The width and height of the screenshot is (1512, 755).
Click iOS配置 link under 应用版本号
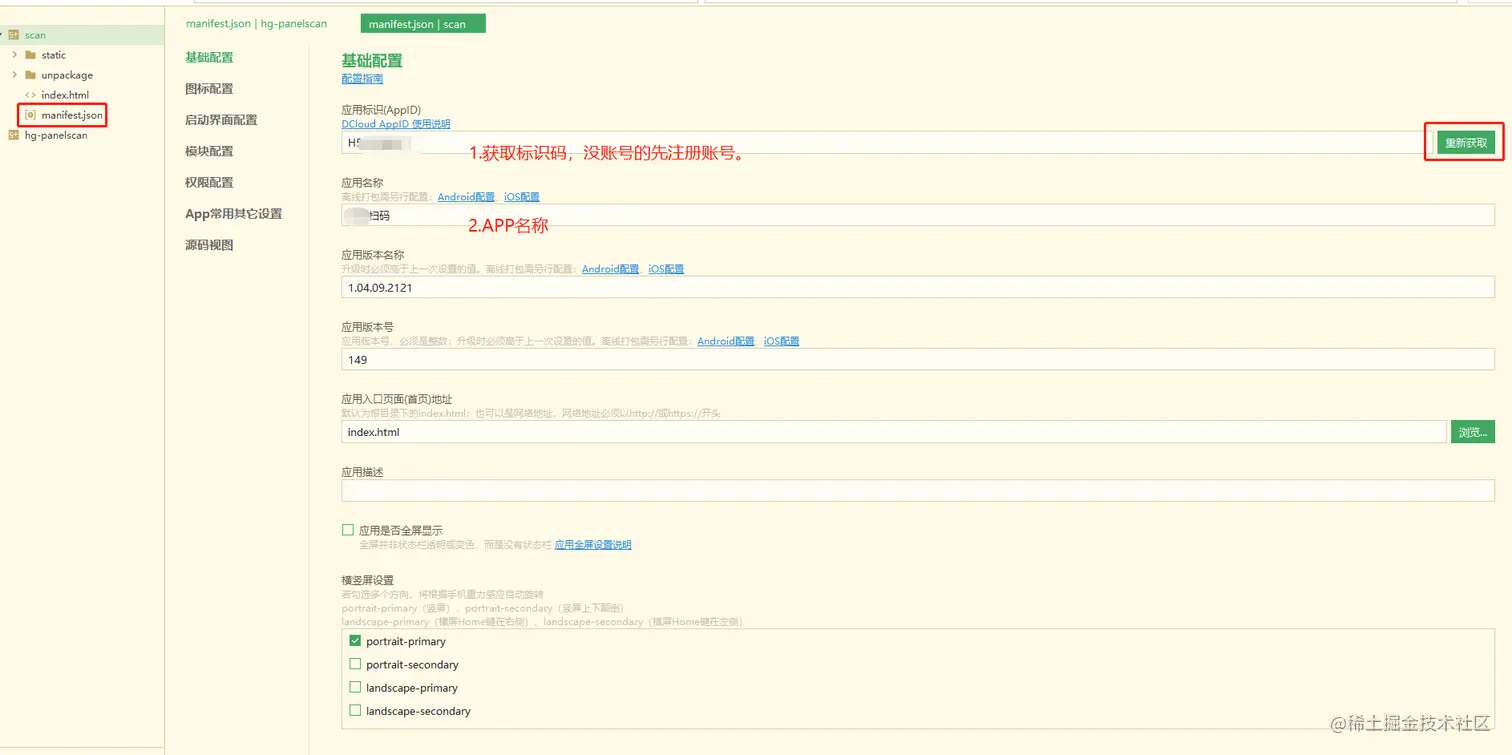[782, 341]
